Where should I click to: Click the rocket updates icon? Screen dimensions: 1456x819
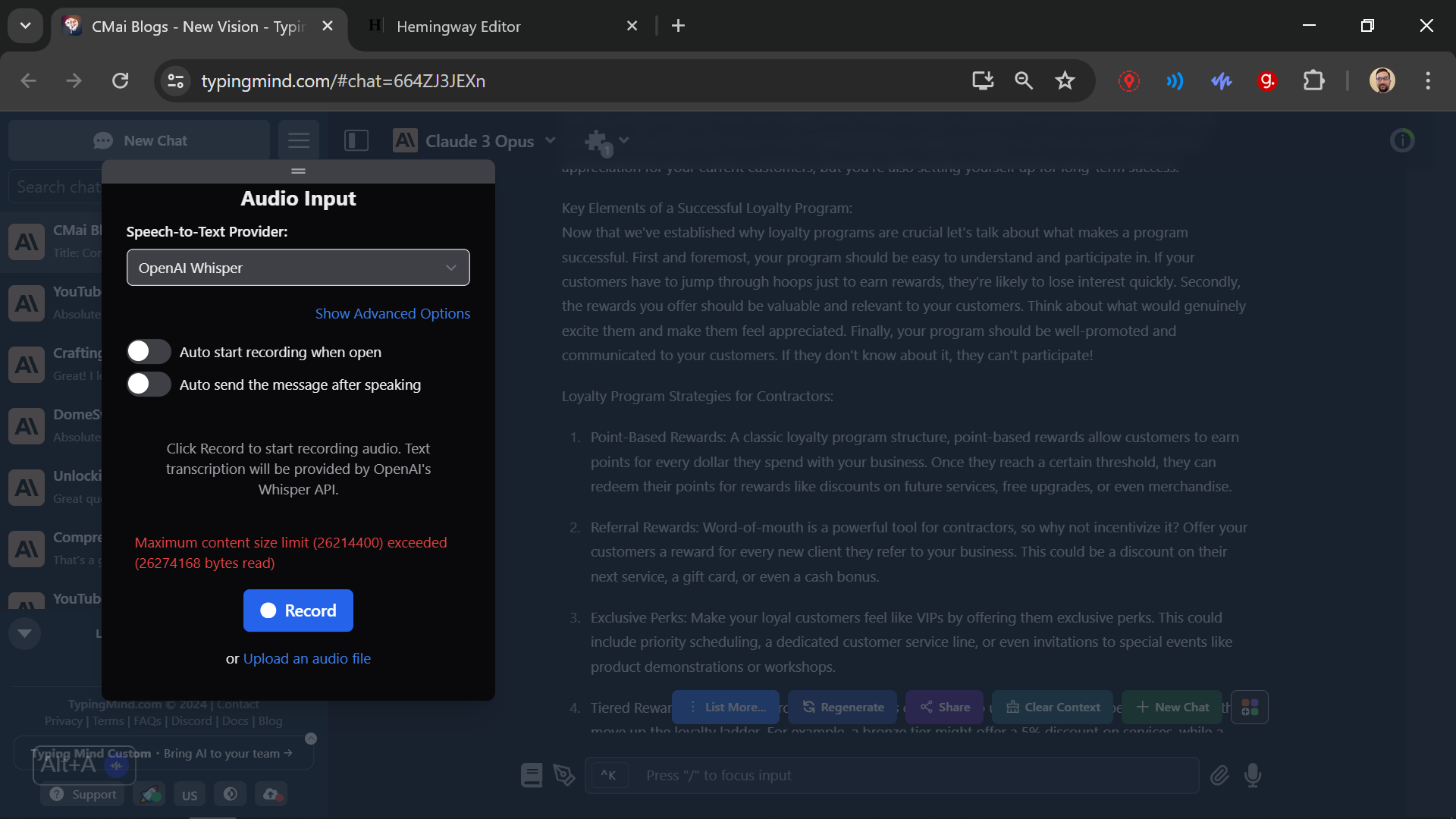pos(150,794)
